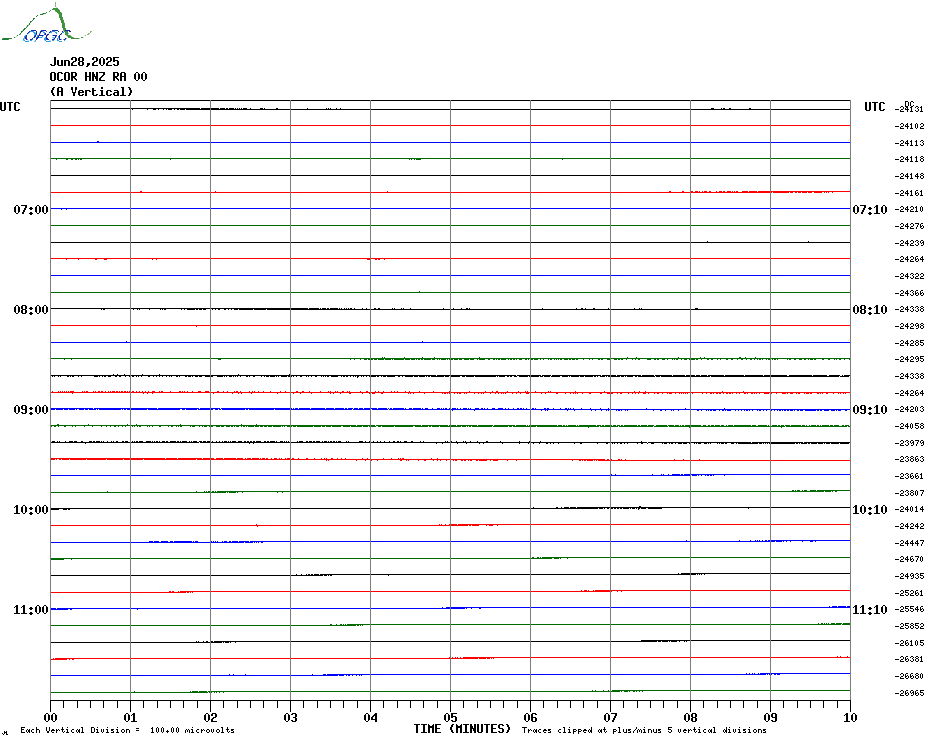The width and height of the screenshot is (930, 744).
Task: Click DC offset value -24210
Action: tap(909, 209)
